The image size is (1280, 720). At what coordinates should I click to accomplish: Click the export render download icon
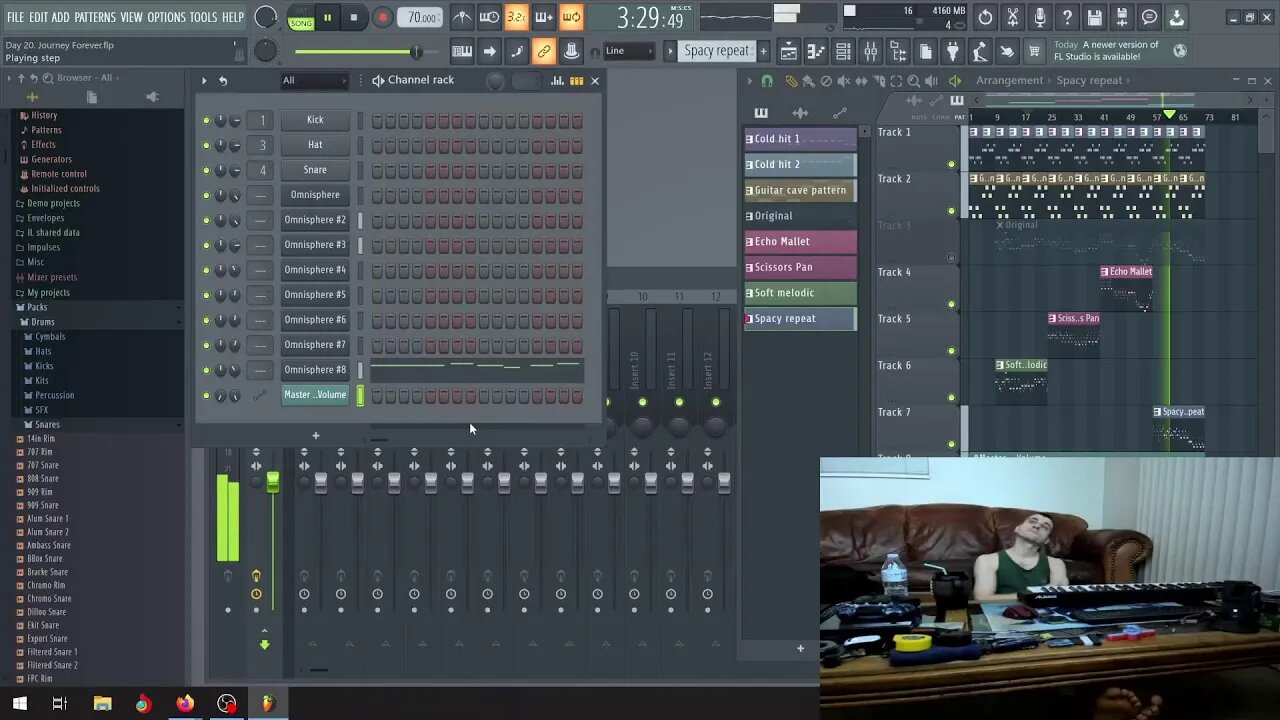[1177, 17]
